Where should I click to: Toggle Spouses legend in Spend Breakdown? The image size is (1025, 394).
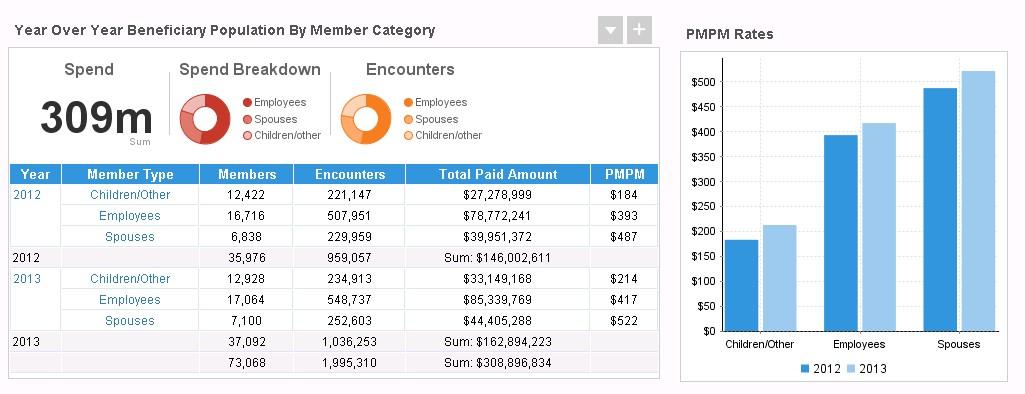[270, 120]
